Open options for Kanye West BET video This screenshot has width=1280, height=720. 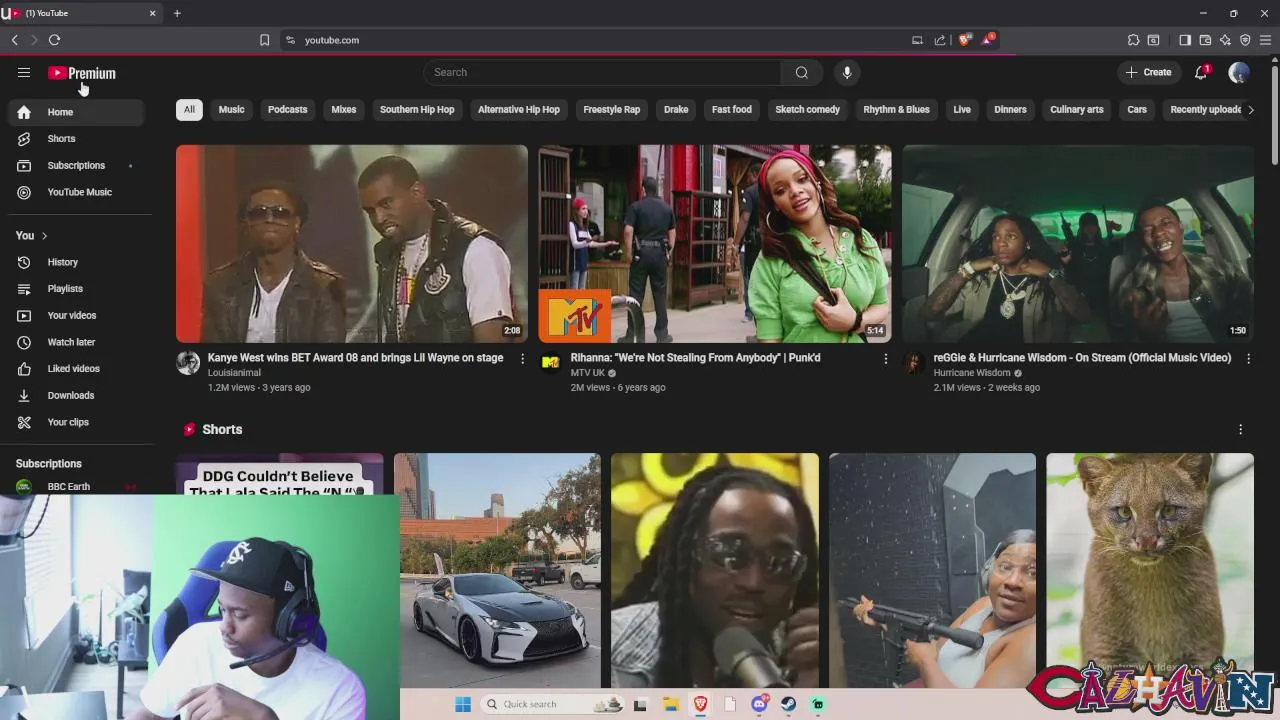pyautogui.click(x=522, y=358)
